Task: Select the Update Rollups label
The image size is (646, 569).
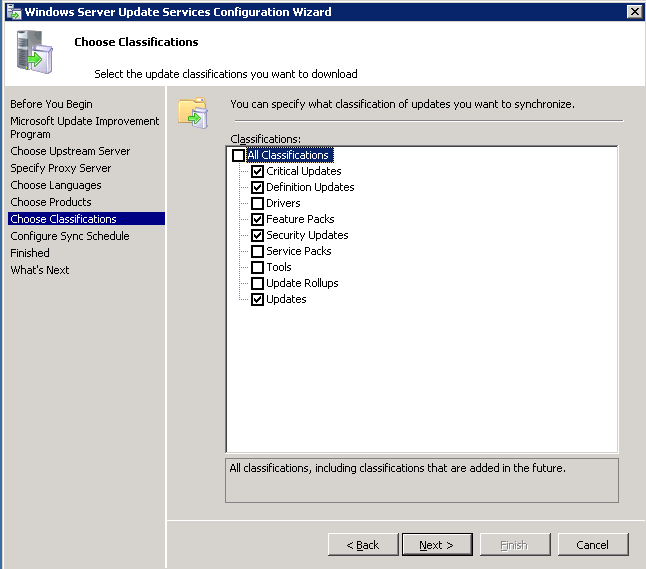Action: [302, 283]
